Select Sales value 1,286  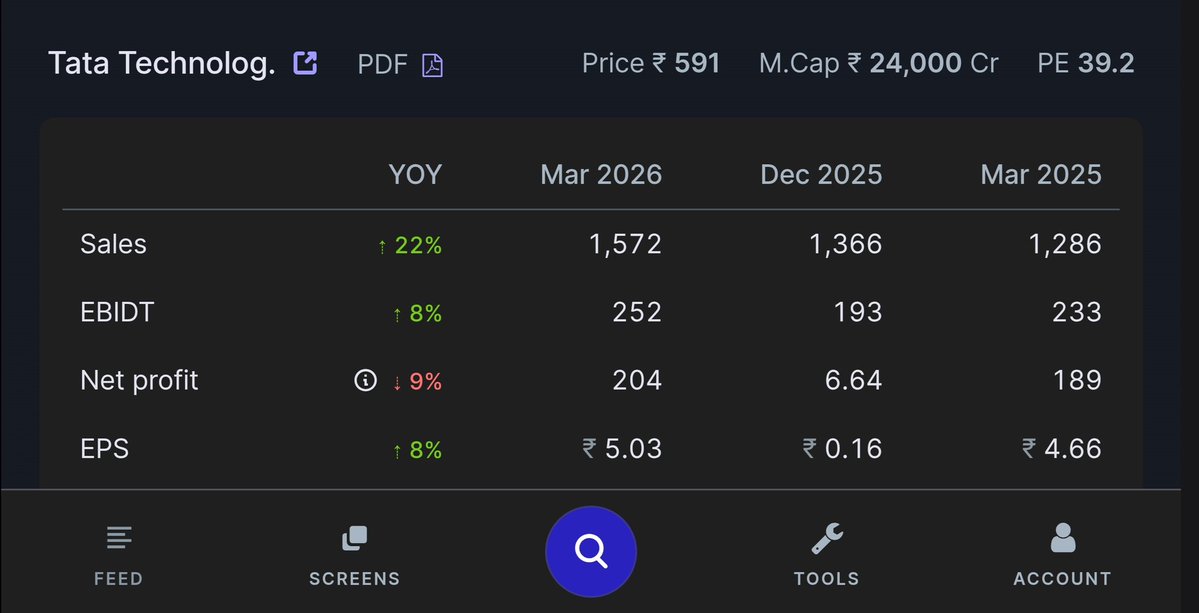1065,245
